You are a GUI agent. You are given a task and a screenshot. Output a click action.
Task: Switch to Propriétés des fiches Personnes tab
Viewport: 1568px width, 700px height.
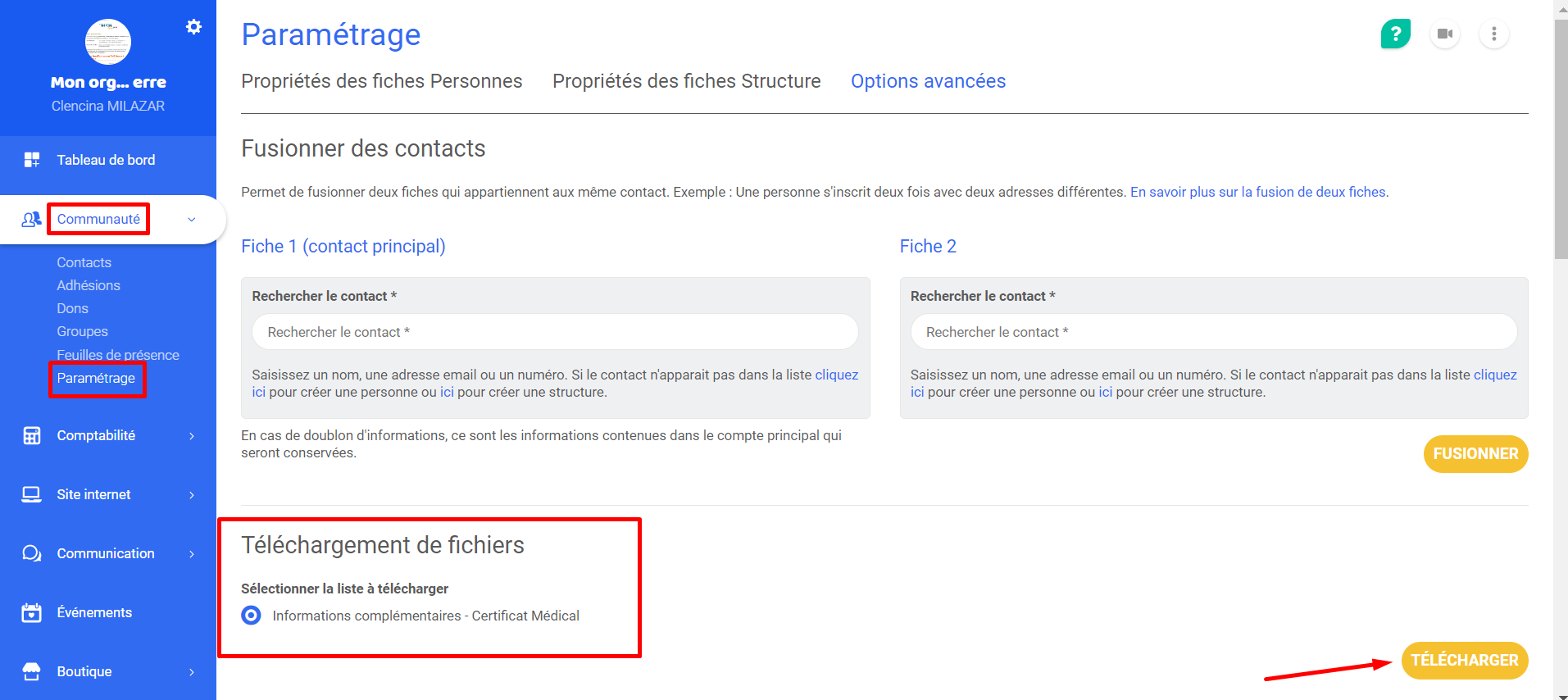[x=381, y=81]
